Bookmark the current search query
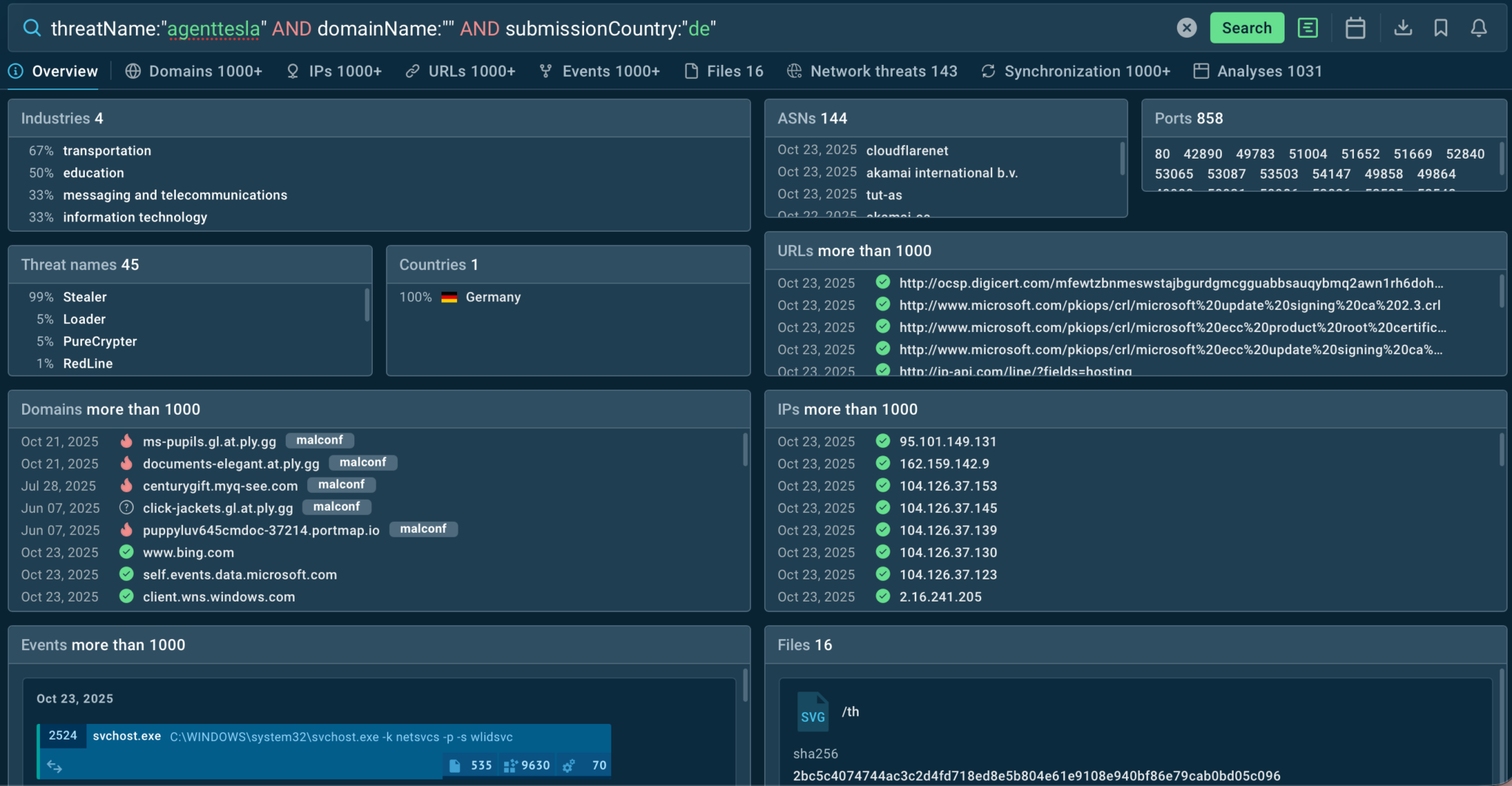This screenshot has width=1512, height=786. 1440,27
